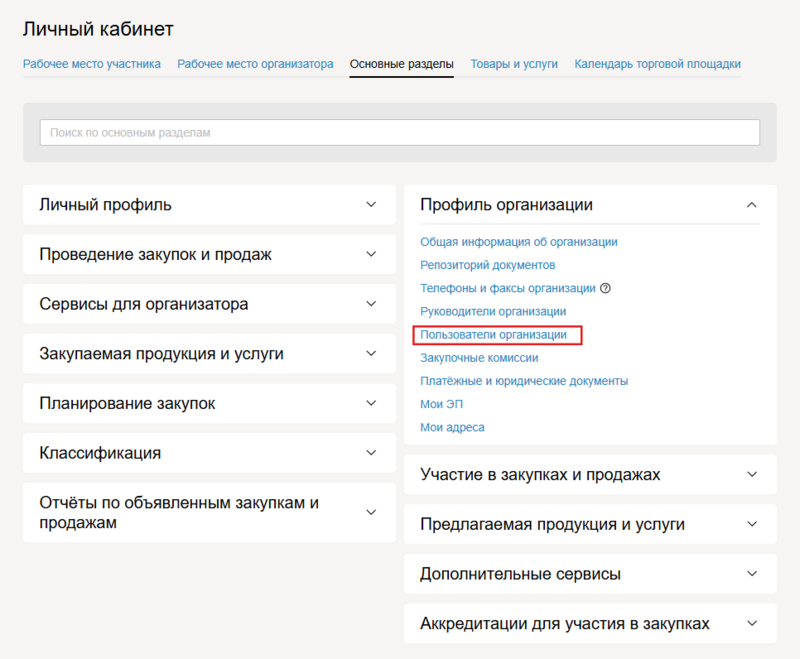Open Закупочные комиссии link

tap(479, 358)
